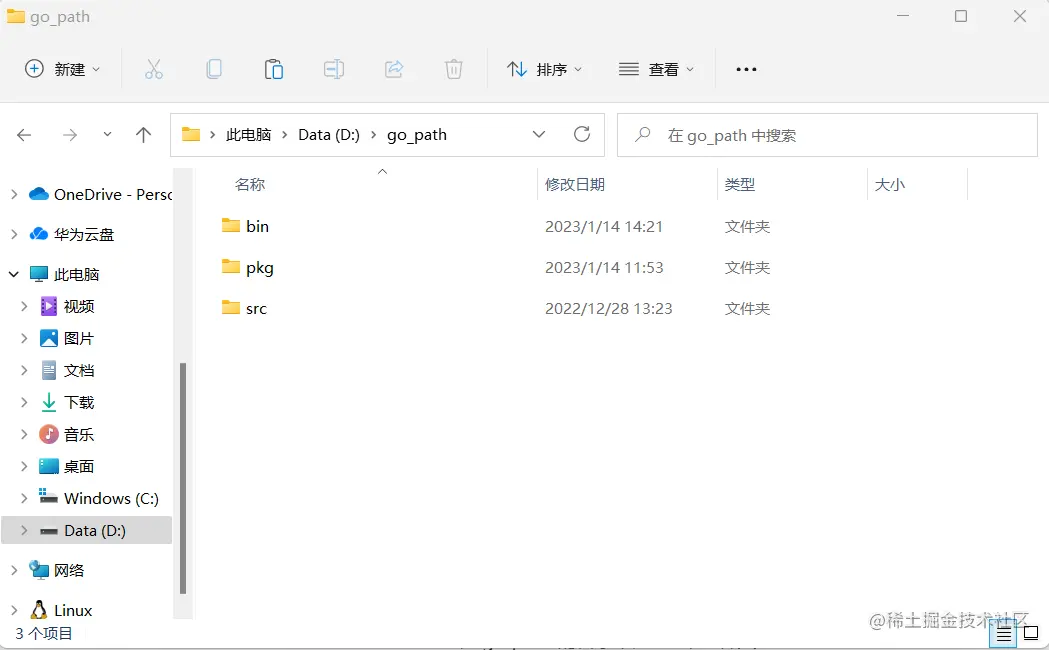The image size is (1049, 650).
Task: Navigate to Data (D:) via breadcrumb
Action: (x=329, y=134)
